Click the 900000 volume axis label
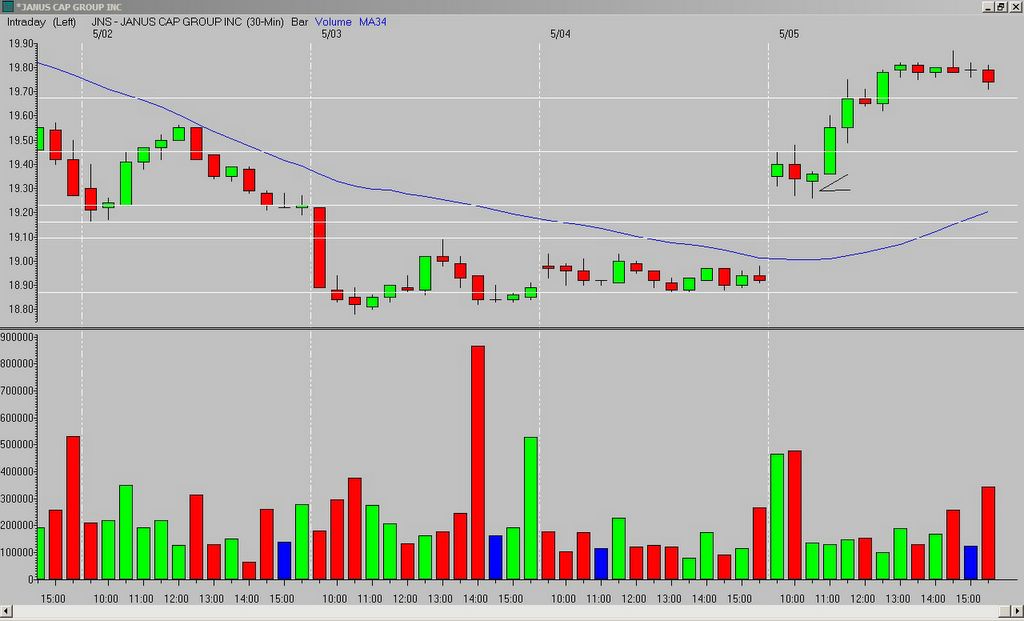 tap(18, 337)
